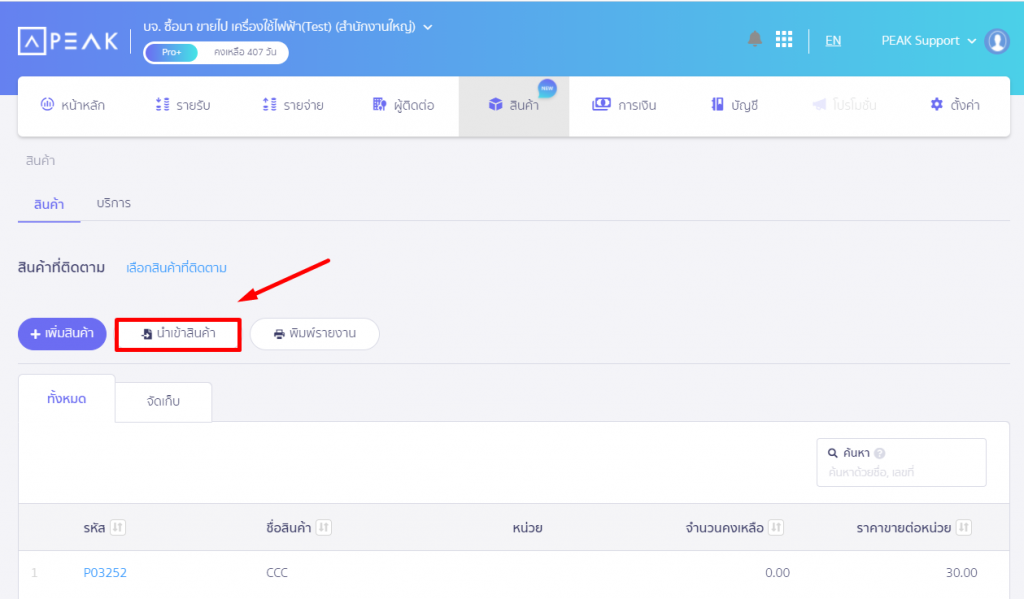This screenshot has width=1024, height=599.
Task: Open the ตั้งค่า settings menu
Action: click(x=954, y=105)
